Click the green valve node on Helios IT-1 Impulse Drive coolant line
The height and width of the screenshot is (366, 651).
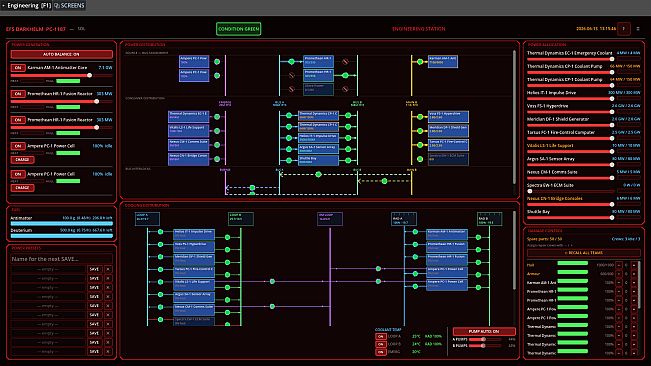click(160, 232)
